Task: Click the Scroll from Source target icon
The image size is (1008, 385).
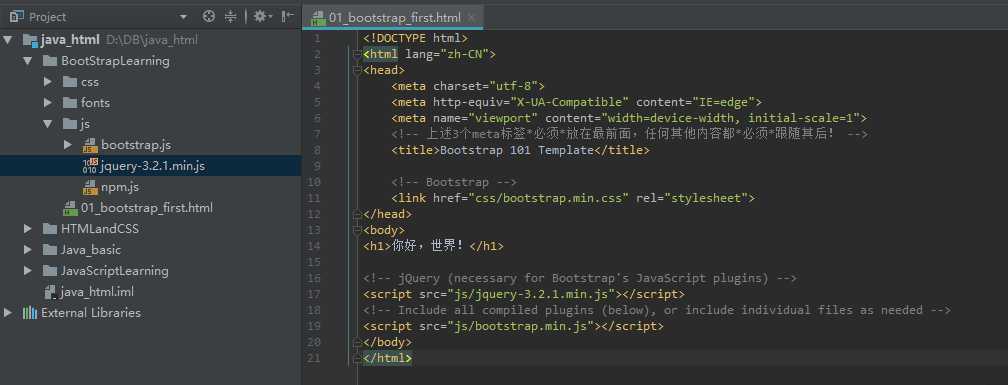Action: click(x=208, y=17)
